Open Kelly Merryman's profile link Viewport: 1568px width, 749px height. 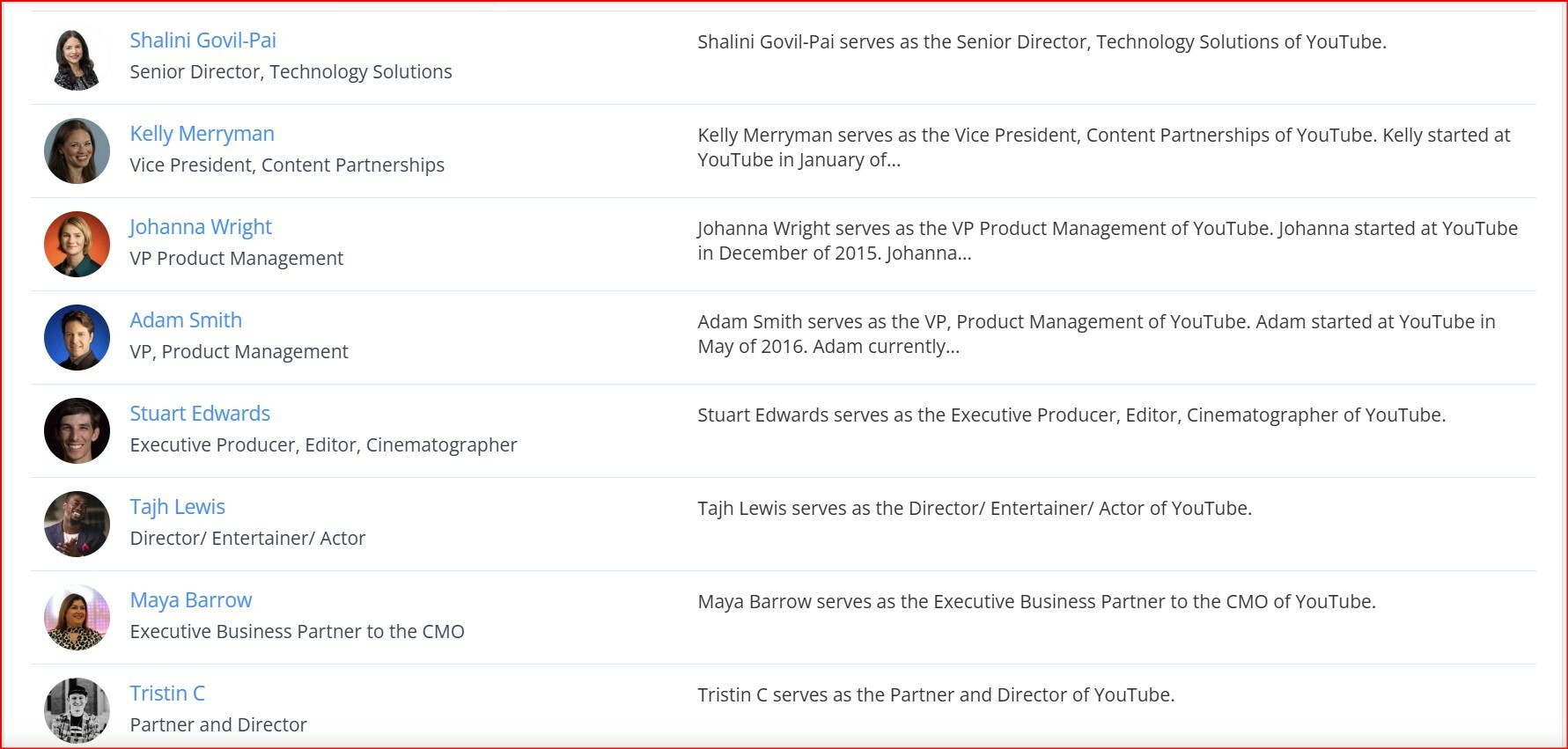pos(202,134)
